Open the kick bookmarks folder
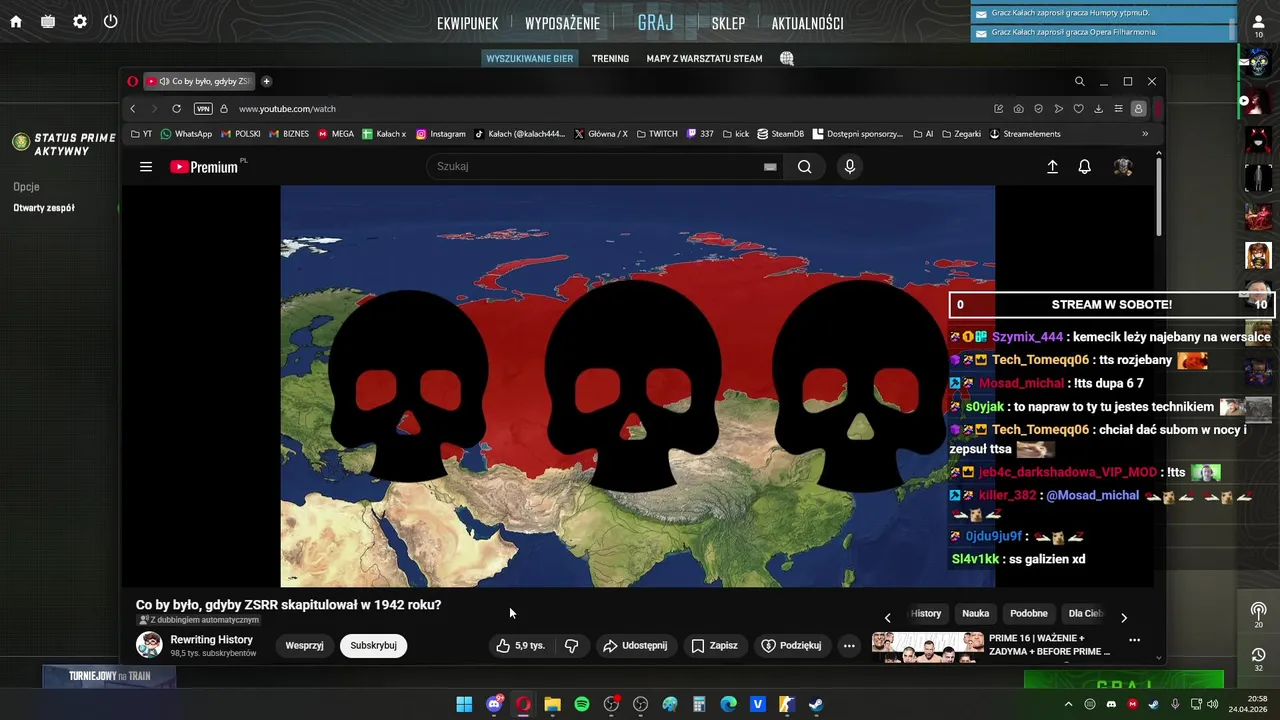Viewport: 1280px width, 720px height. (735, 134)
